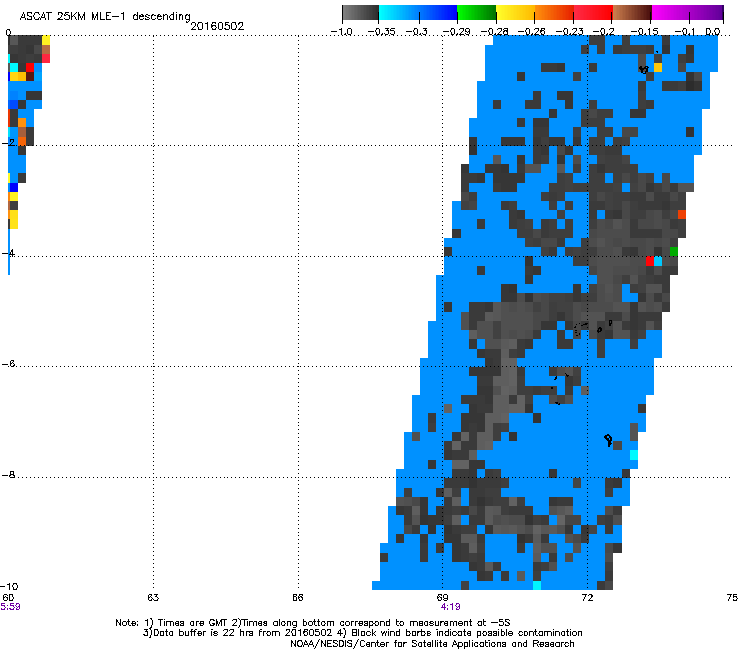Click the red data cell near latitude -4
740x650 pixels.
pyautogui.click(x=650, y=261)
